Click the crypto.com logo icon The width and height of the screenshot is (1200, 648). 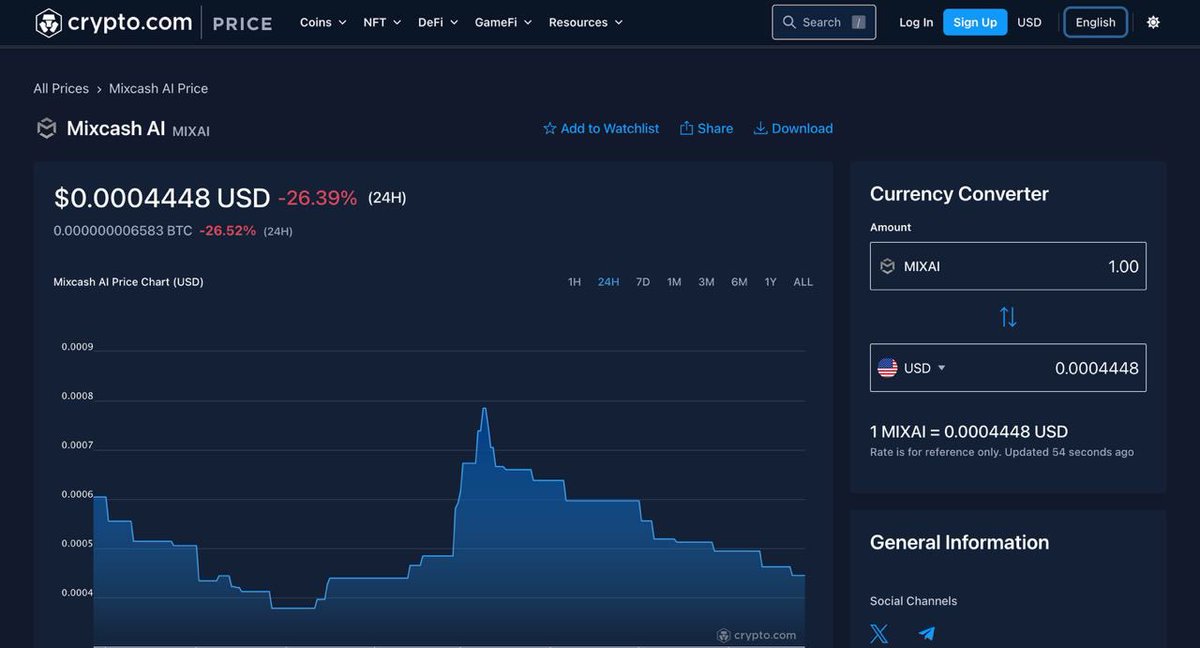click(x=48, y=22)
